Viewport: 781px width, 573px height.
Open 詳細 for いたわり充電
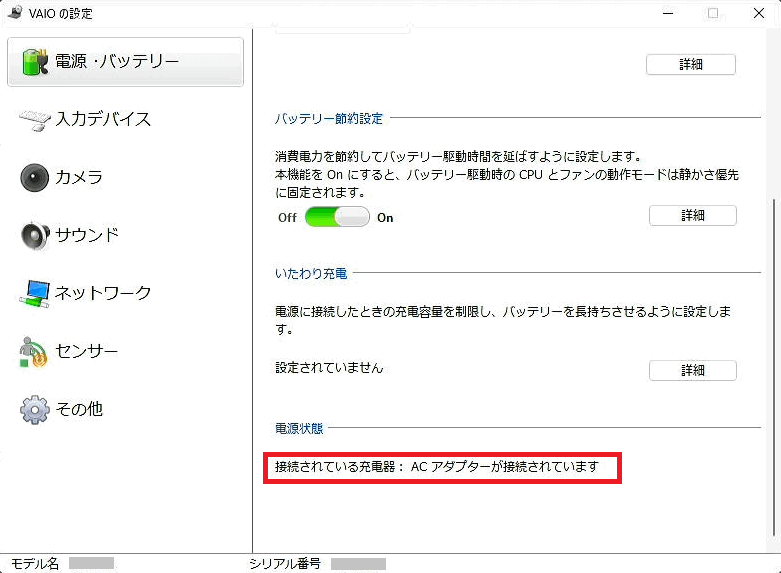tap(692, 370)
